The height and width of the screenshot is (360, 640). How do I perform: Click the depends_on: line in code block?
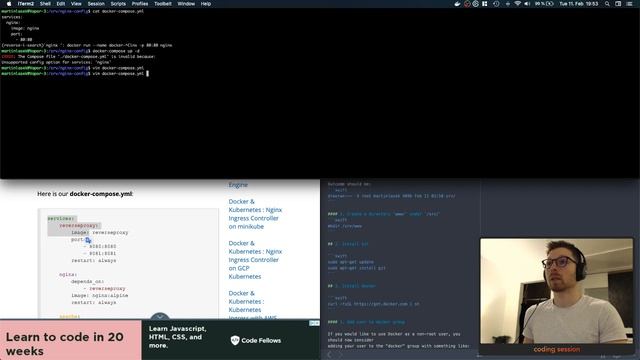coord(87,282)
